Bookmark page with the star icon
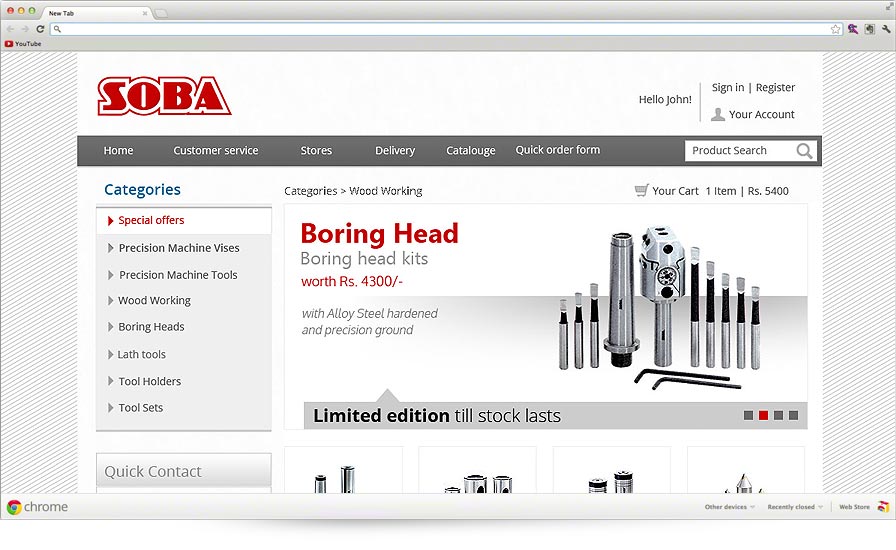 click(835, 29)
